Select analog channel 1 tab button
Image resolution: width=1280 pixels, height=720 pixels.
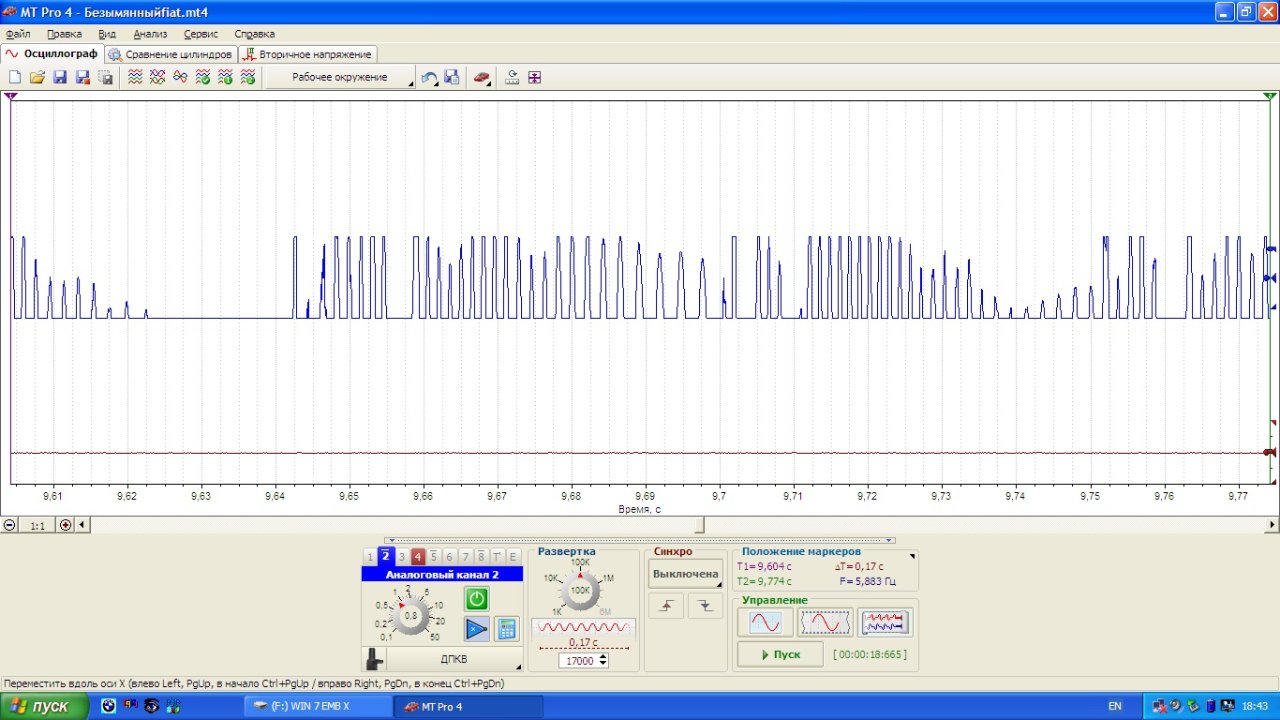pyautogui.click(x=369, y=557)
